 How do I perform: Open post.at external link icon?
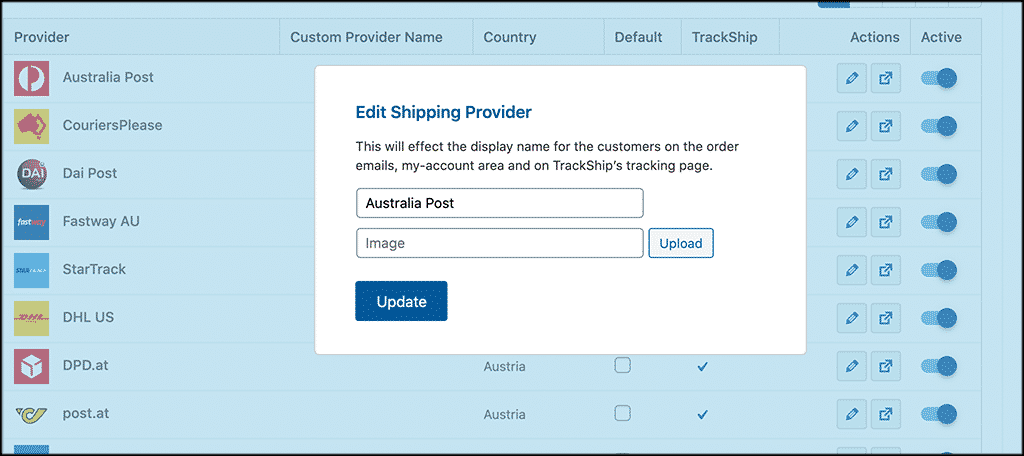pos(886,414)
